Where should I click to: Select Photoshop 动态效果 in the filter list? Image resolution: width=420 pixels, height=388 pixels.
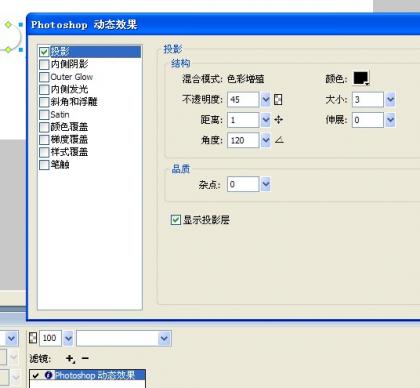pos(95,375)
